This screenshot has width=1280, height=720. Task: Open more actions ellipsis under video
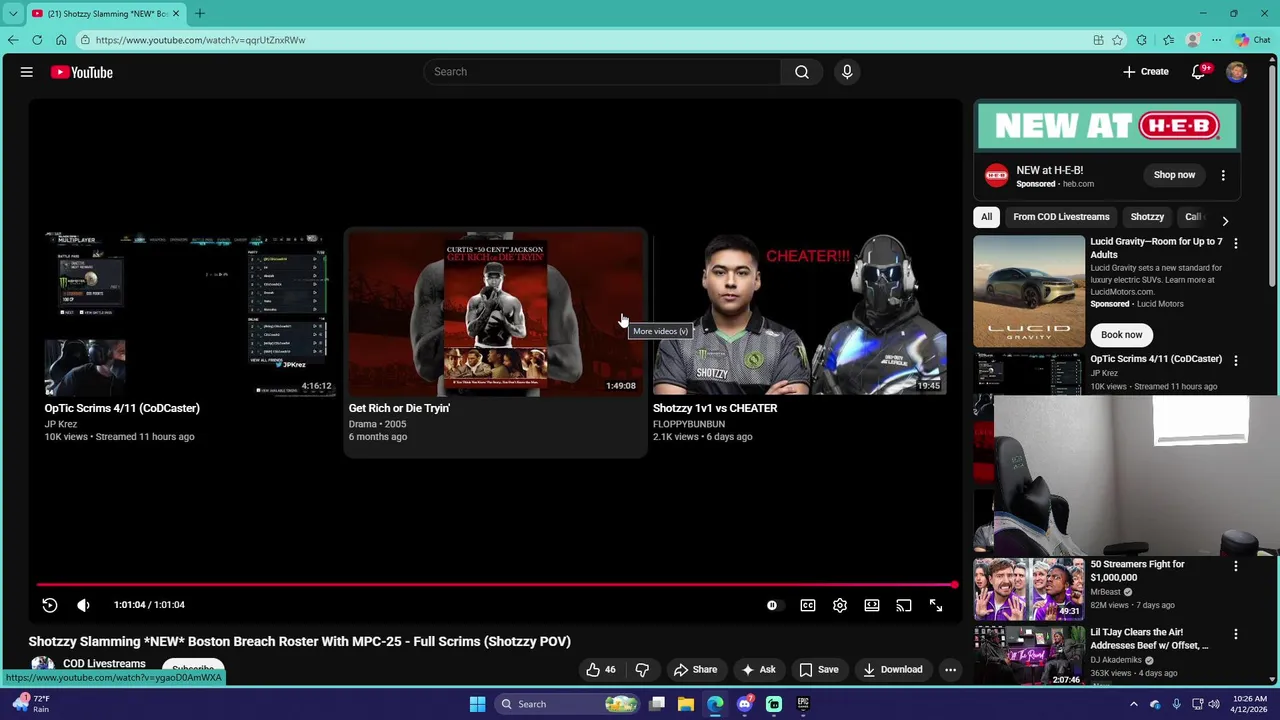(951, 670)
